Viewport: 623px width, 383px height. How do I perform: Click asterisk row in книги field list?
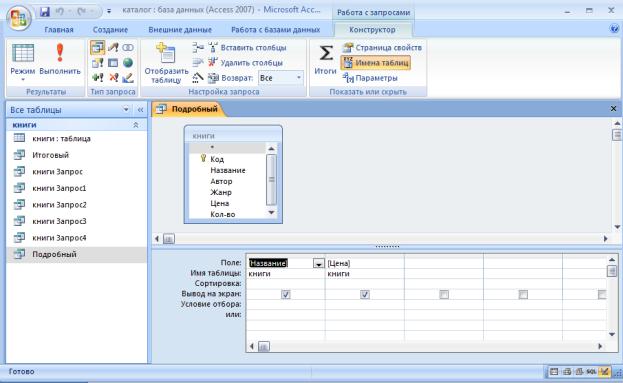[x=227, y=148]
